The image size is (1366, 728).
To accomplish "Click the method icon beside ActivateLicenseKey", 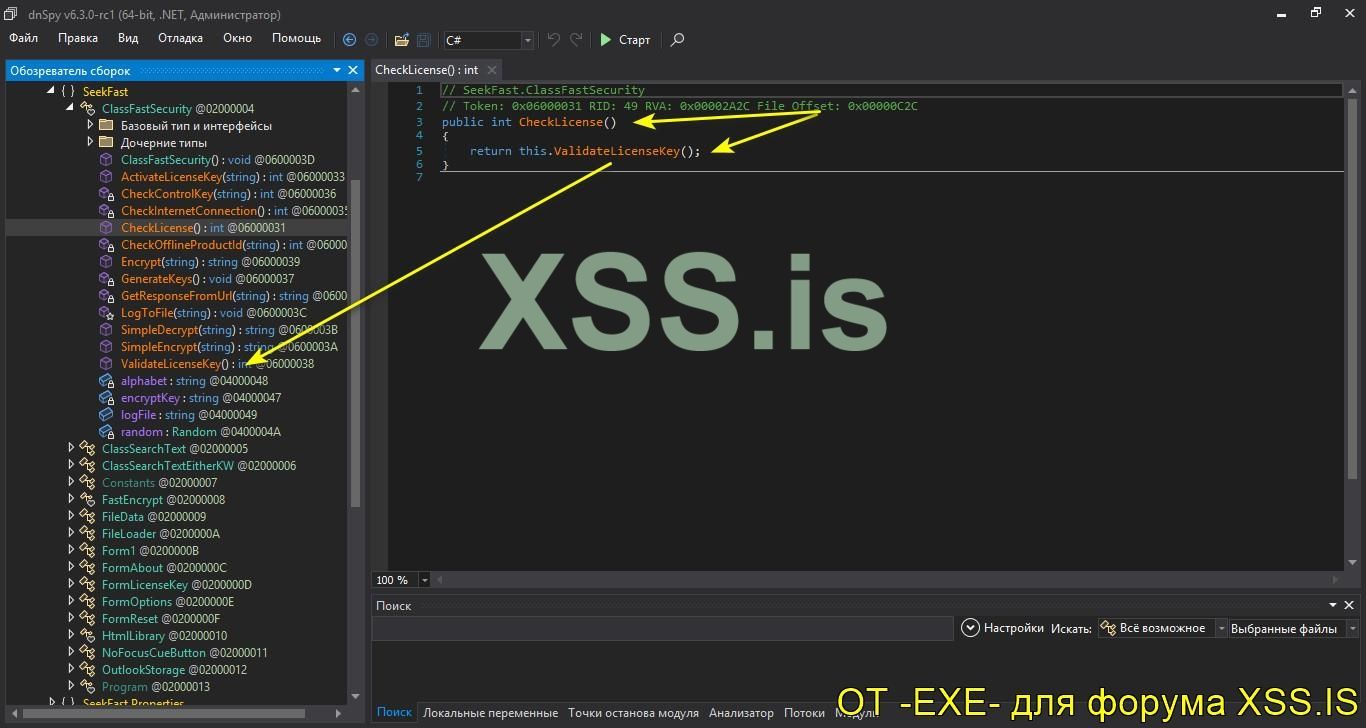I will click(107, 177).
